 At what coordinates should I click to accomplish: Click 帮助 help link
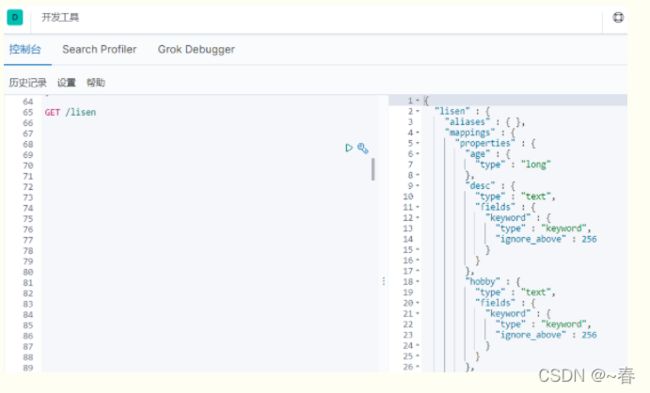[96, 82]
